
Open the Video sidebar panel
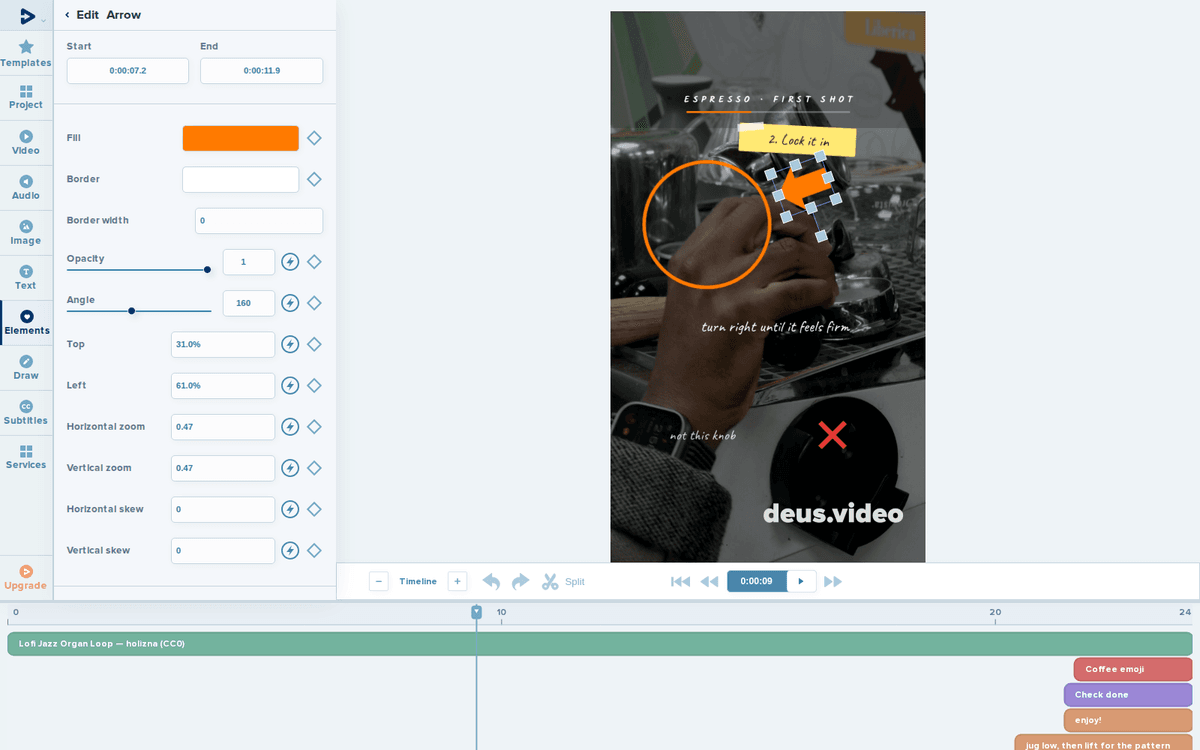[x=26, y=142]
